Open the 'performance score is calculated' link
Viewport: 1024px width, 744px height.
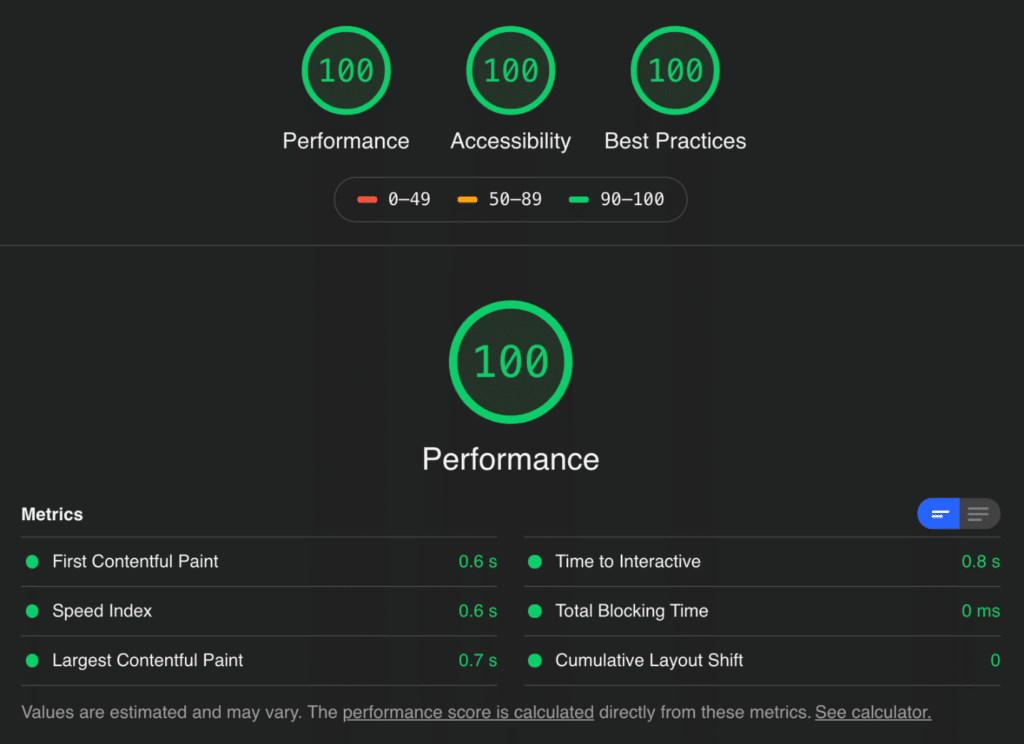(468, 713)
